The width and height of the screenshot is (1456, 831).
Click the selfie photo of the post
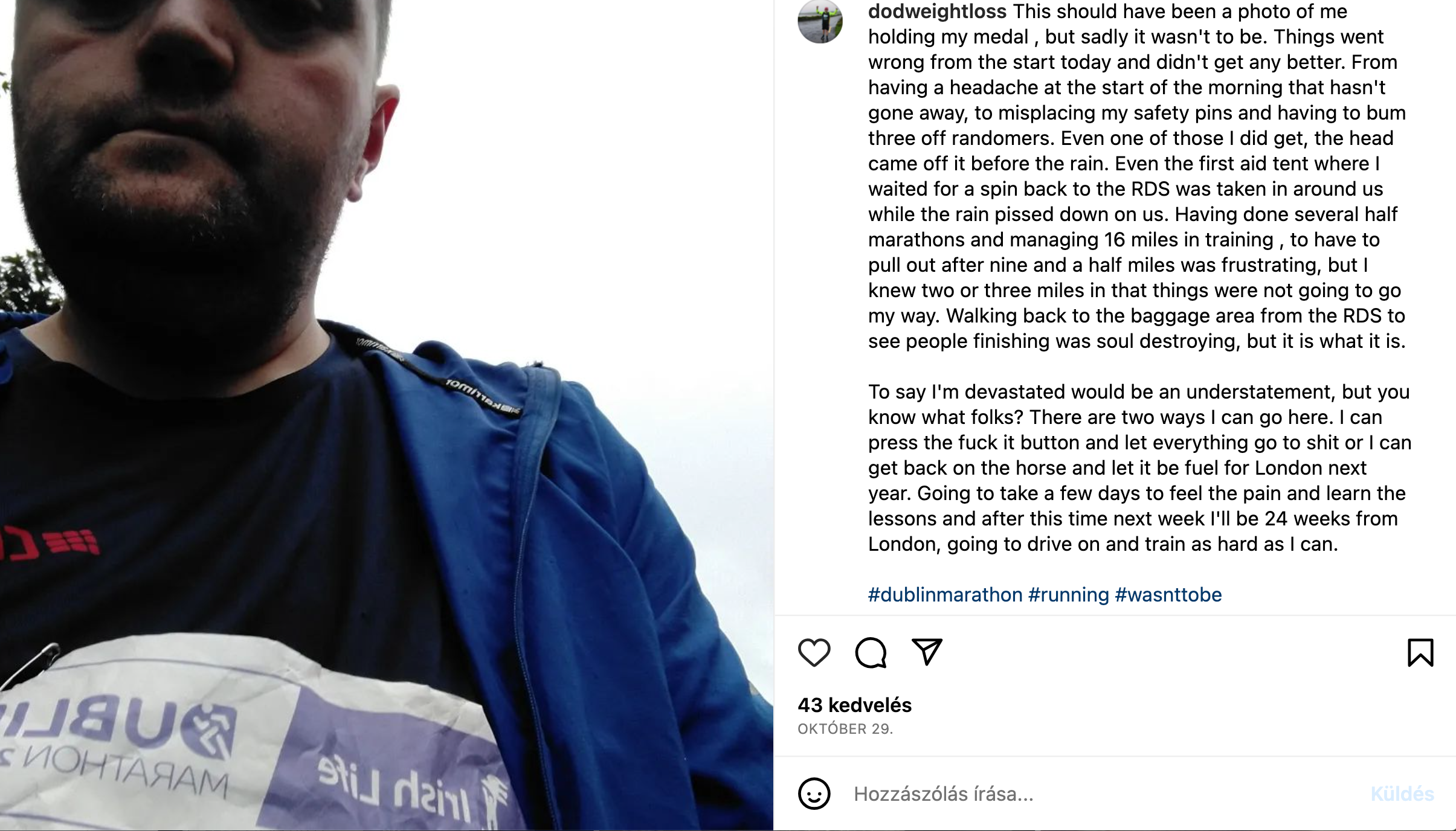[387, 415]
